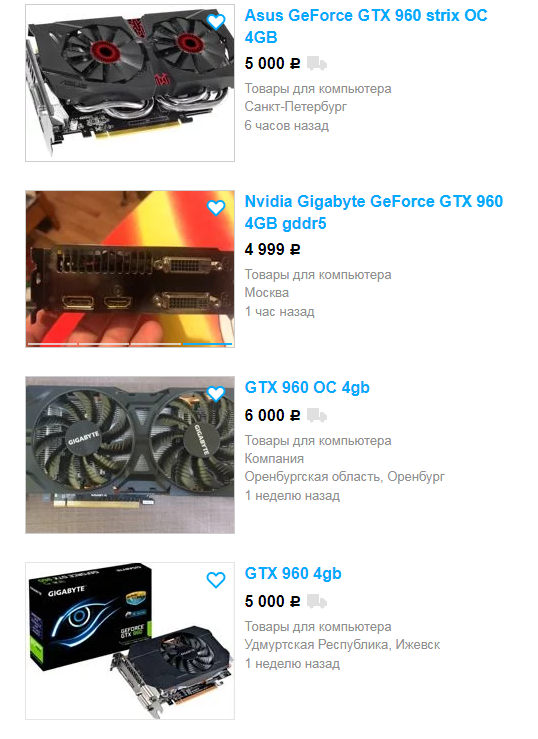The width and height of the screenshot is (538, 739).
Task: Click category text under Asus strix listing
Action: pos(318,89)
